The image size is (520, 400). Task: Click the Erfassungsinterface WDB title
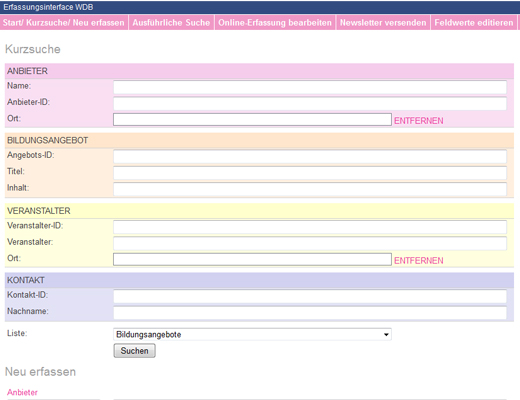coord(48,7)
